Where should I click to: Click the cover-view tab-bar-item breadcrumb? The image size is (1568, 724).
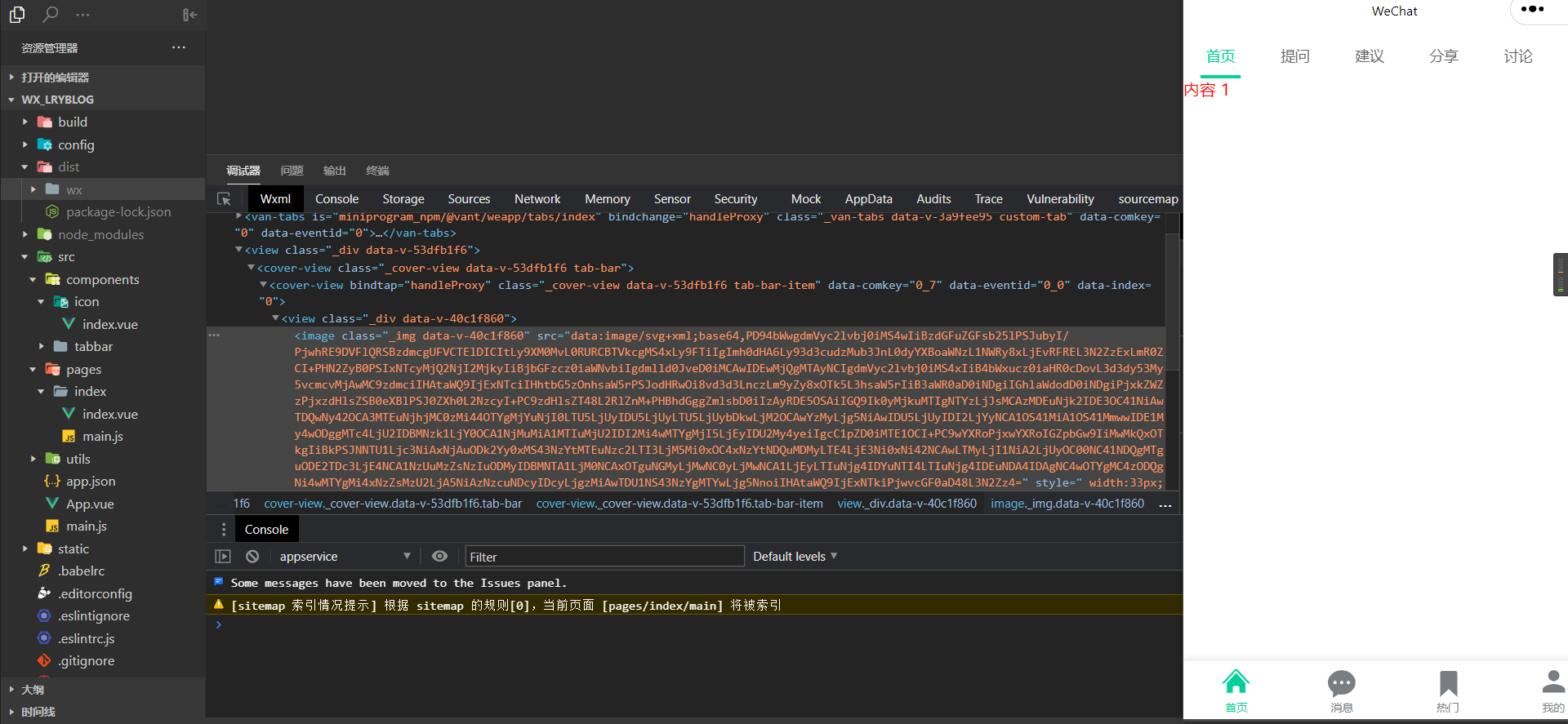(x=679, y=504)
